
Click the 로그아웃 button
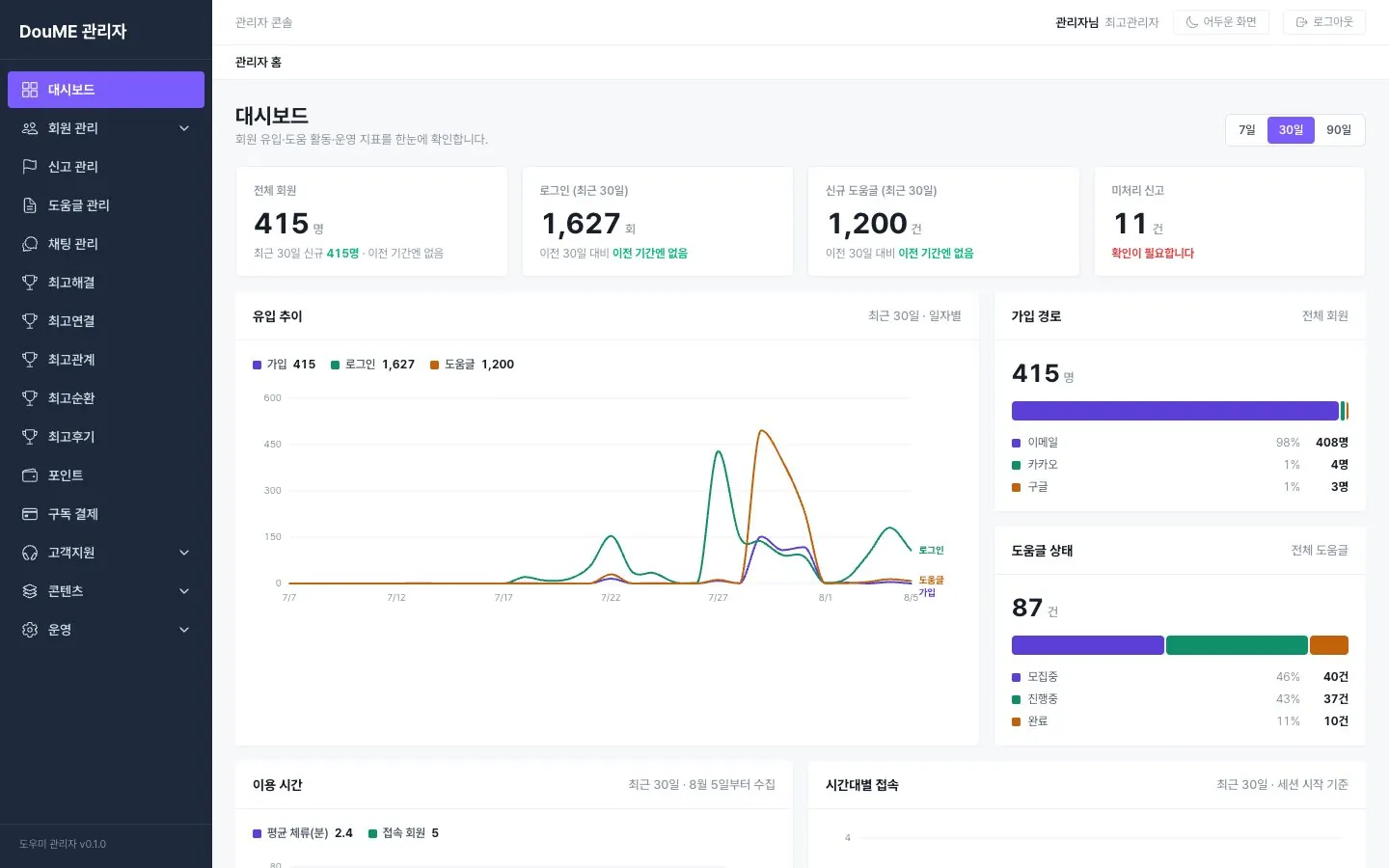coord(1324,22)
